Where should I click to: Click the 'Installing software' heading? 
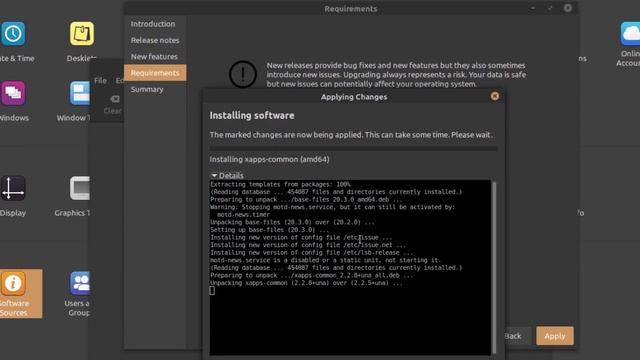click(x=252, y=116)
